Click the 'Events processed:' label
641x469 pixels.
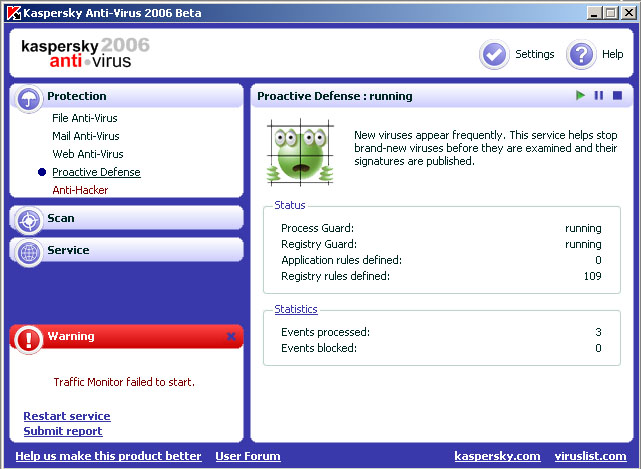(325, 332)
